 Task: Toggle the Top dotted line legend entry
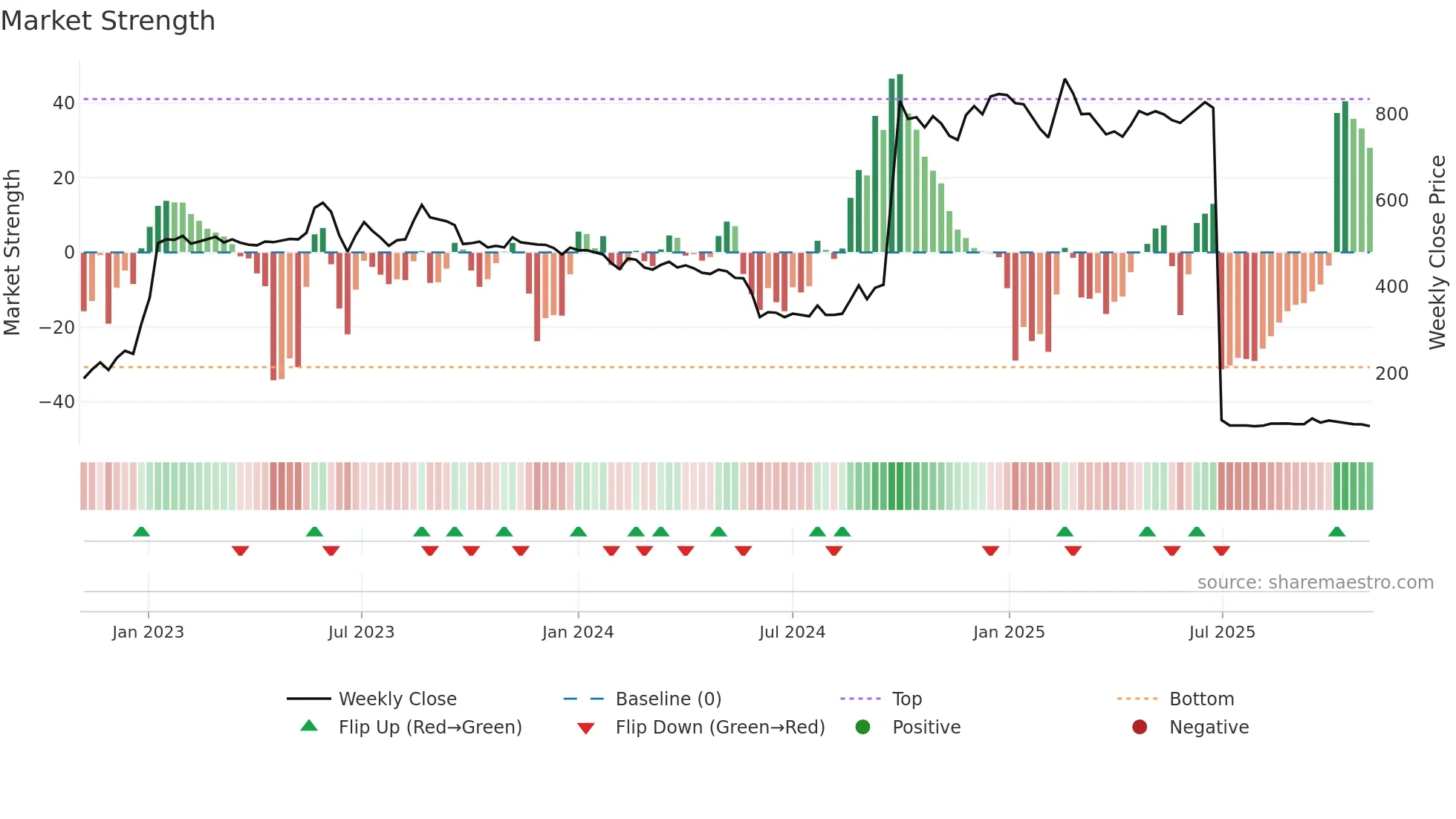(906, 699)
